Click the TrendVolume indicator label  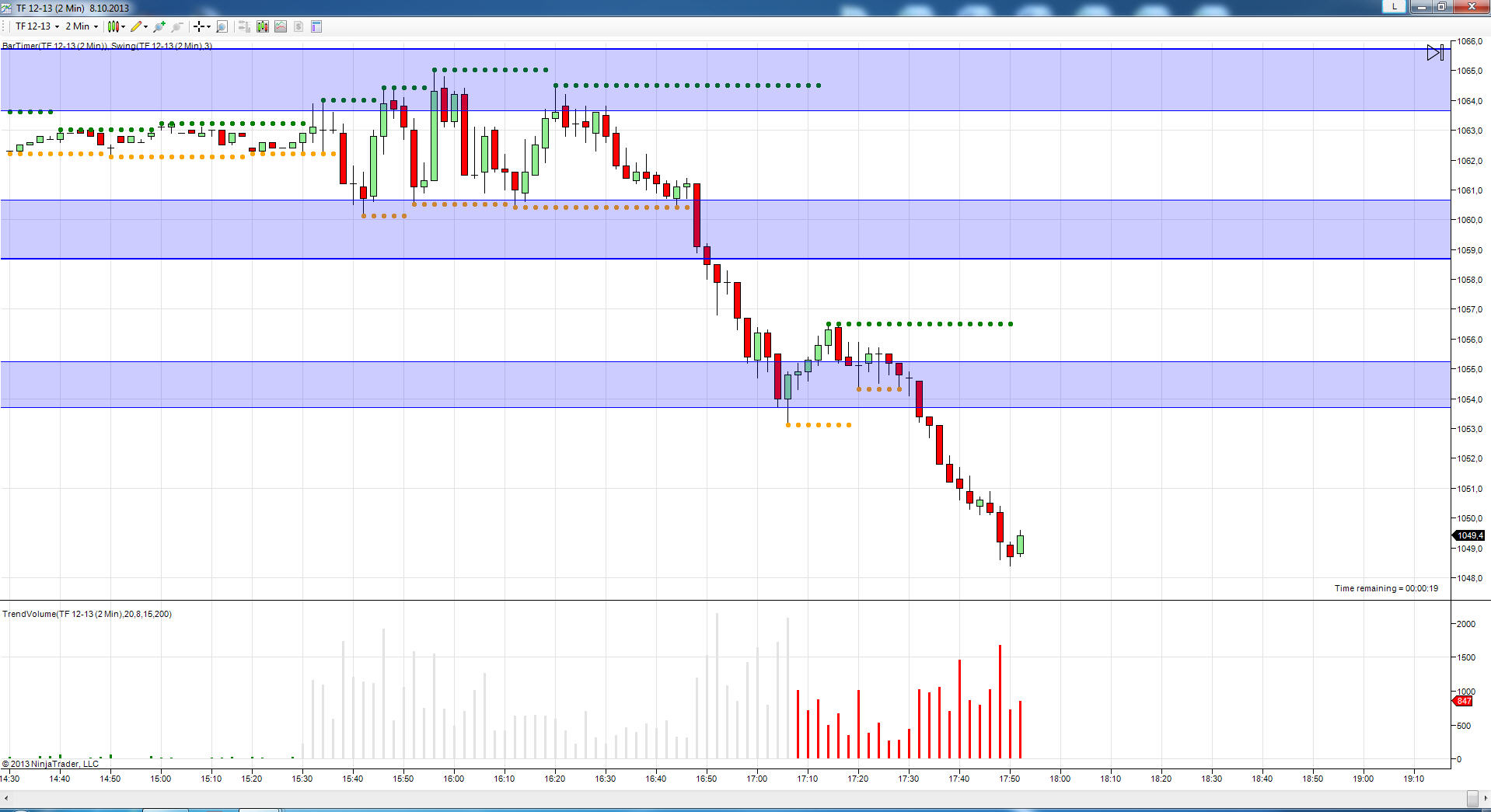87,614
